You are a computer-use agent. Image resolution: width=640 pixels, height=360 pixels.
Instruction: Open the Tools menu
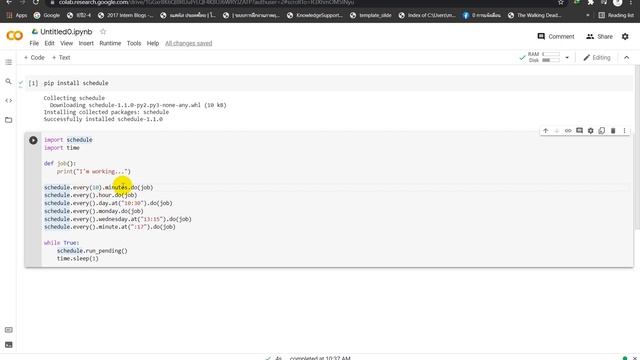[134, 43]
